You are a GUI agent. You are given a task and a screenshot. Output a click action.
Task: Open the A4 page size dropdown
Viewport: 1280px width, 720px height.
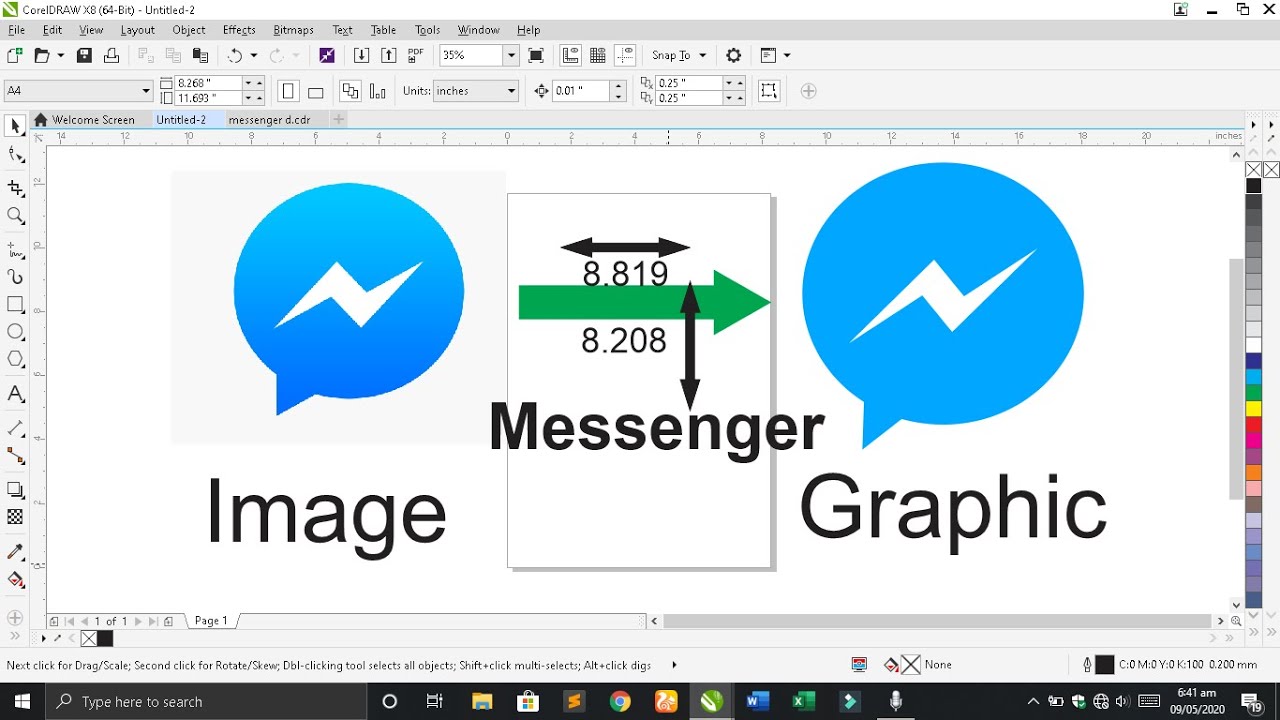coord(146,91)
